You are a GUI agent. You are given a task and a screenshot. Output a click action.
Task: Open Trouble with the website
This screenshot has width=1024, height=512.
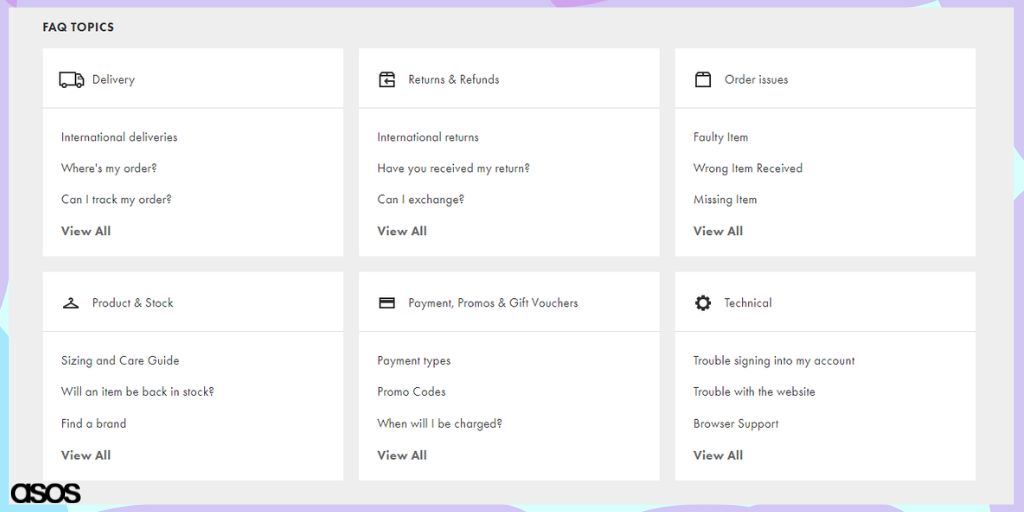(754, 392)
